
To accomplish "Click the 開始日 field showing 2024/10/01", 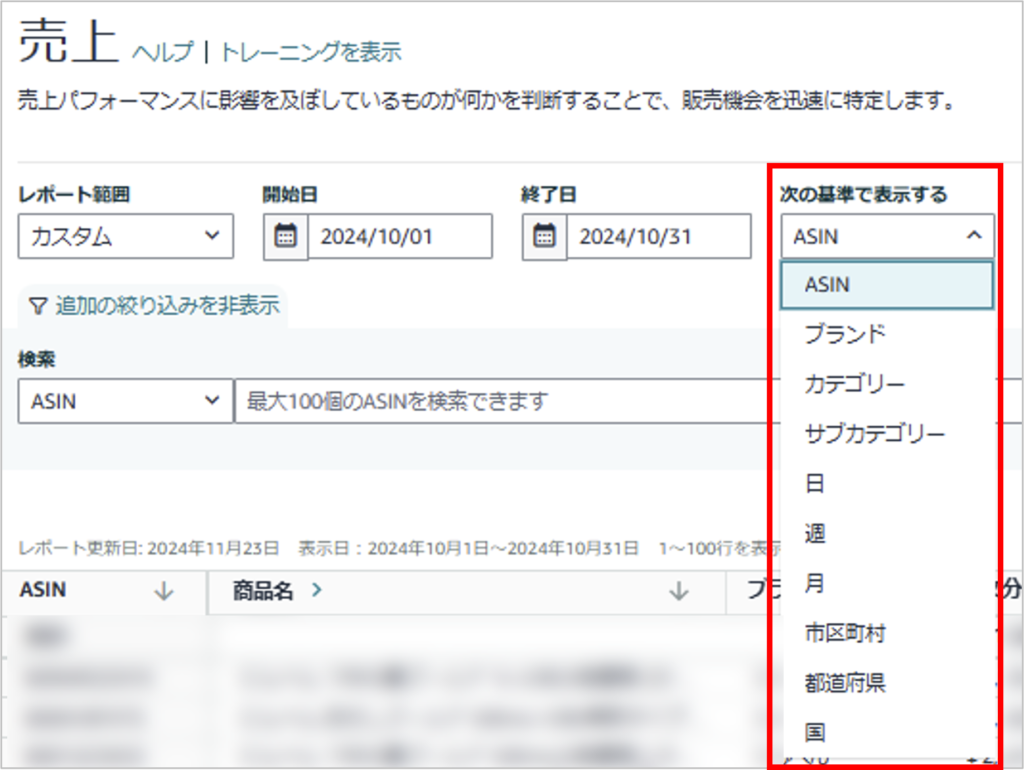I will click(400, 236).
